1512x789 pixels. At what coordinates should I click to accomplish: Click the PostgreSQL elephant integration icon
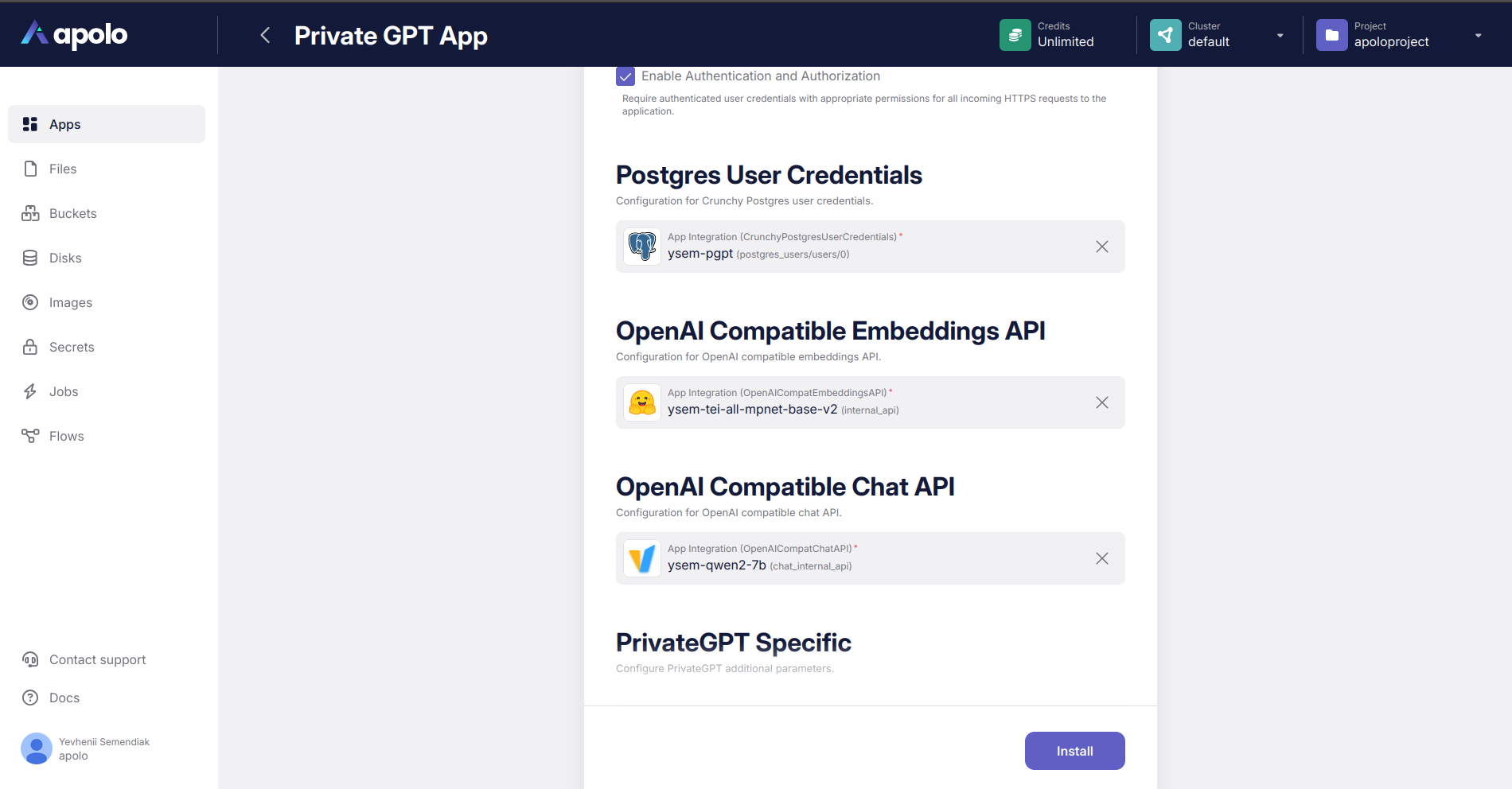tap(642, 247)
